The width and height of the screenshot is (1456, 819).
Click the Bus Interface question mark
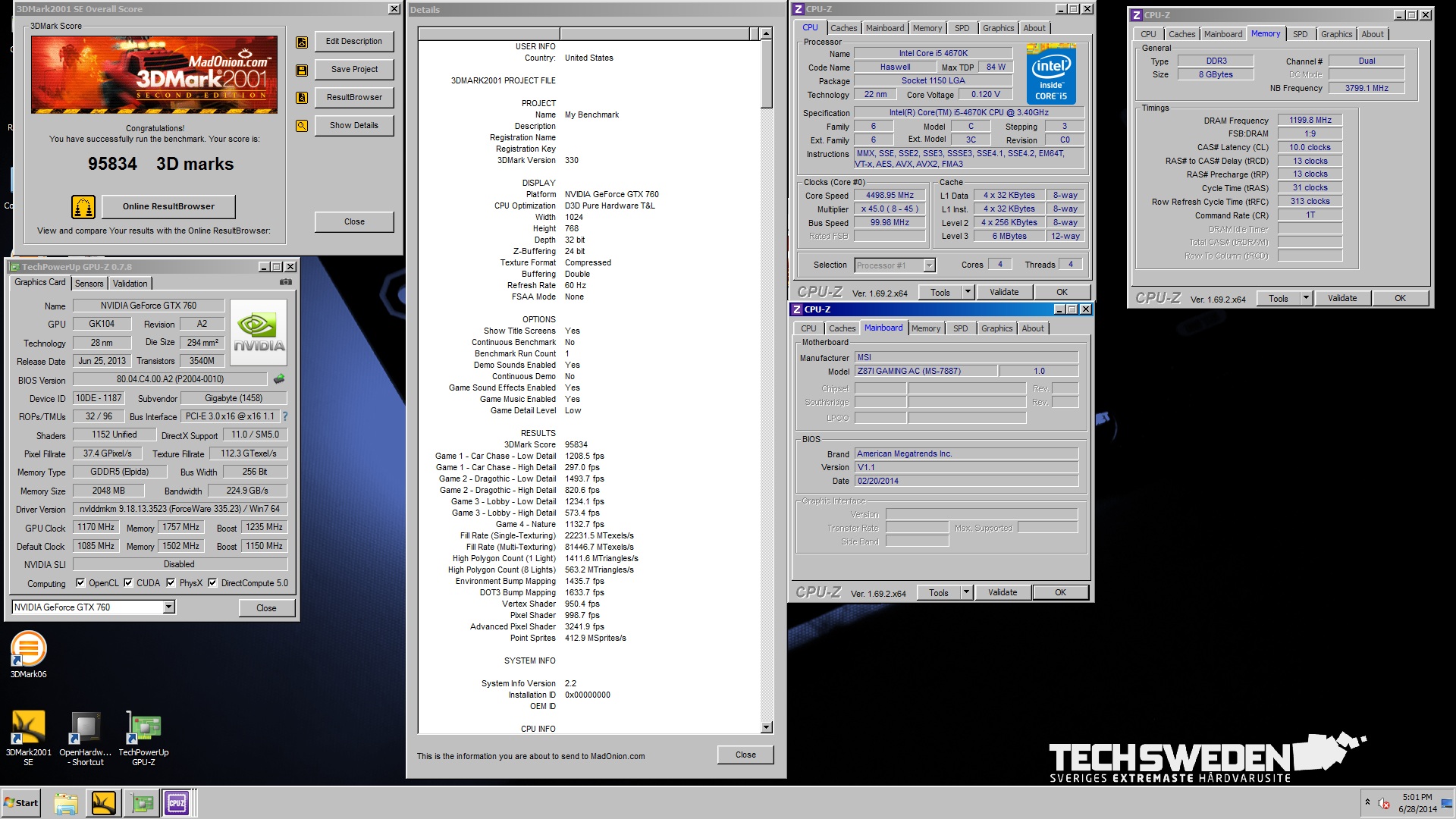[285, 416]
